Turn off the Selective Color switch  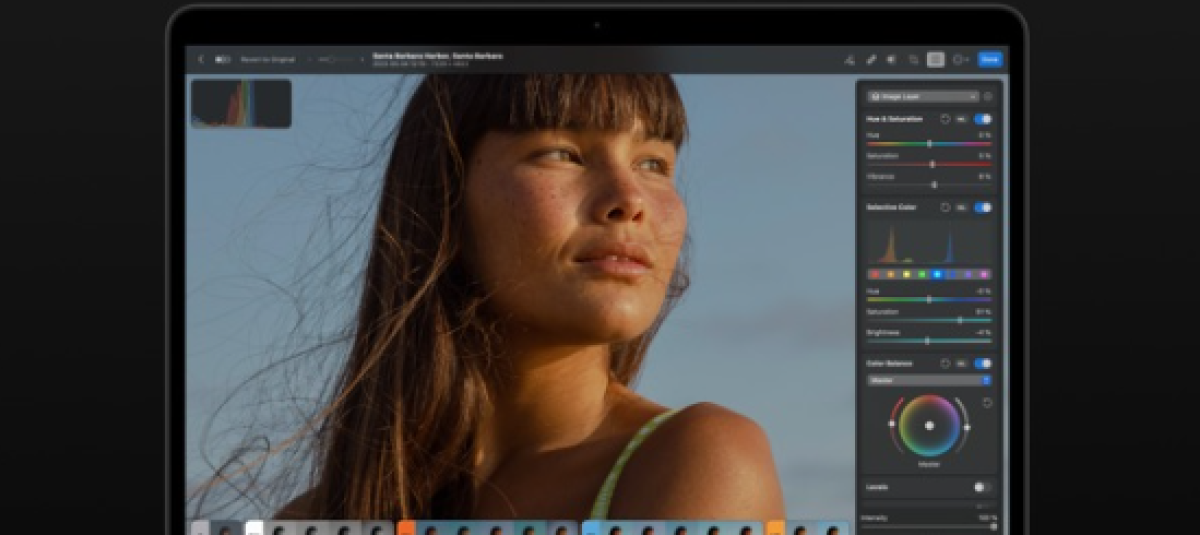point(982,208)
